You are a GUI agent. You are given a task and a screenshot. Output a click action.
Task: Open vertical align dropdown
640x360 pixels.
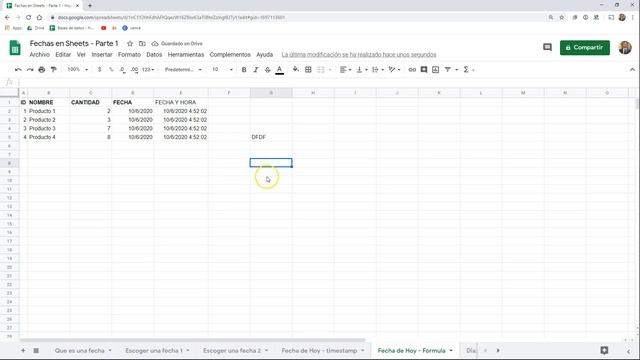[362, 70]
